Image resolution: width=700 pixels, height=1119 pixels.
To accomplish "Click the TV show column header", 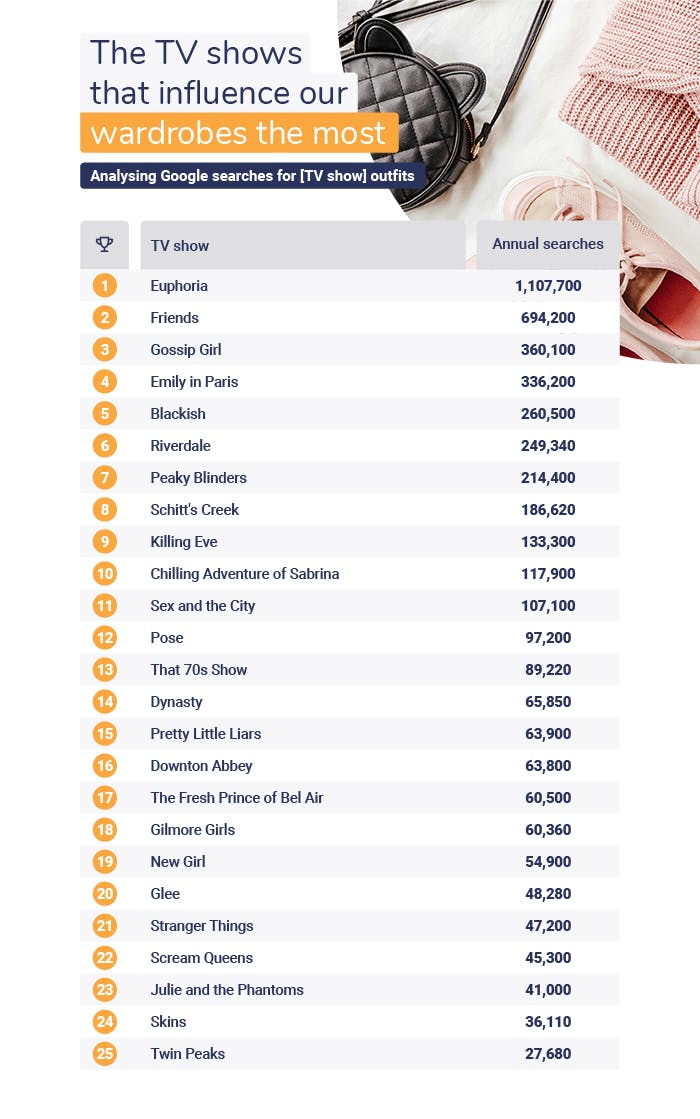I will (180, 245).
